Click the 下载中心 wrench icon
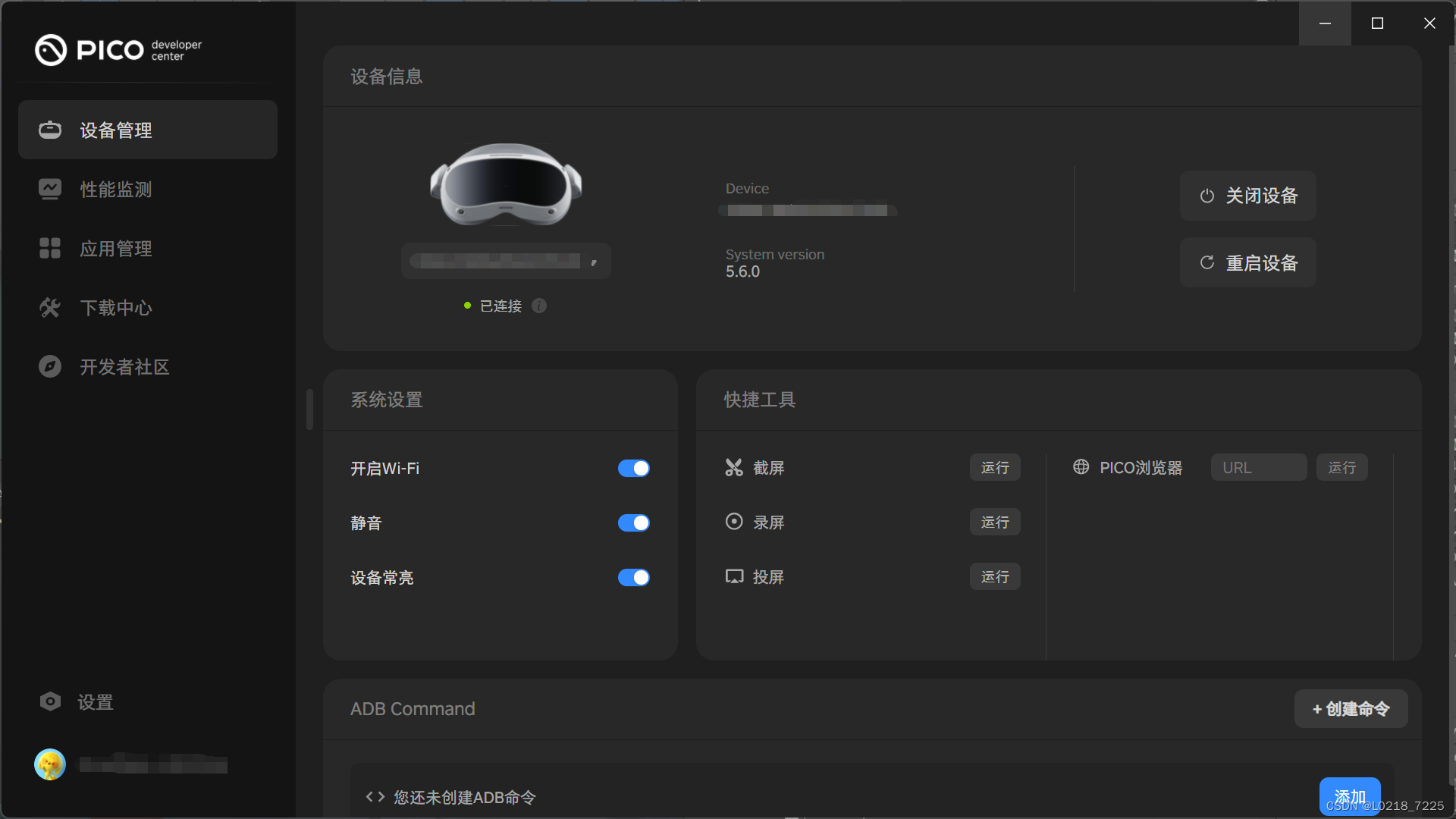This screenshot has width=1456, height=819. [50, 307]
